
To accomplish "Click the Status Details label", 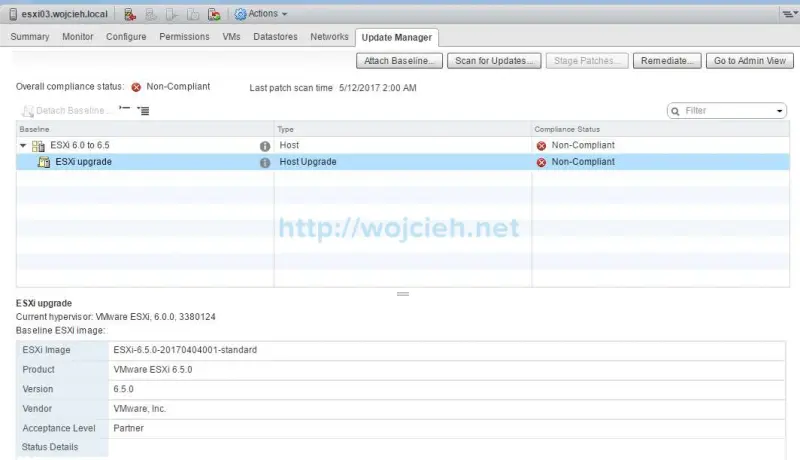I will [x=50, y=447].
